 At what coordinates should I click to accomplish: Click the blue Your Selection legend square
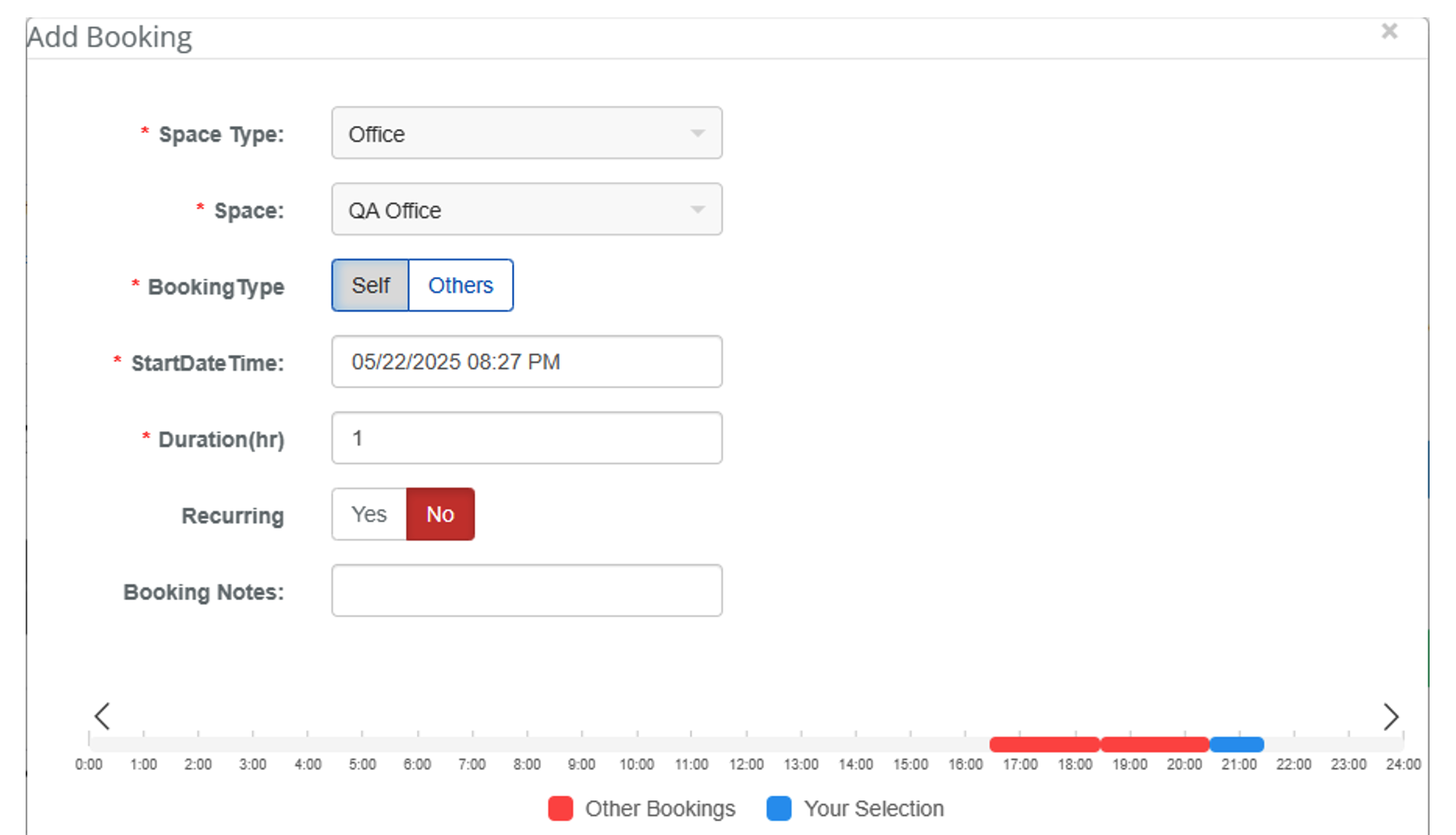click(x=779, y=809)
